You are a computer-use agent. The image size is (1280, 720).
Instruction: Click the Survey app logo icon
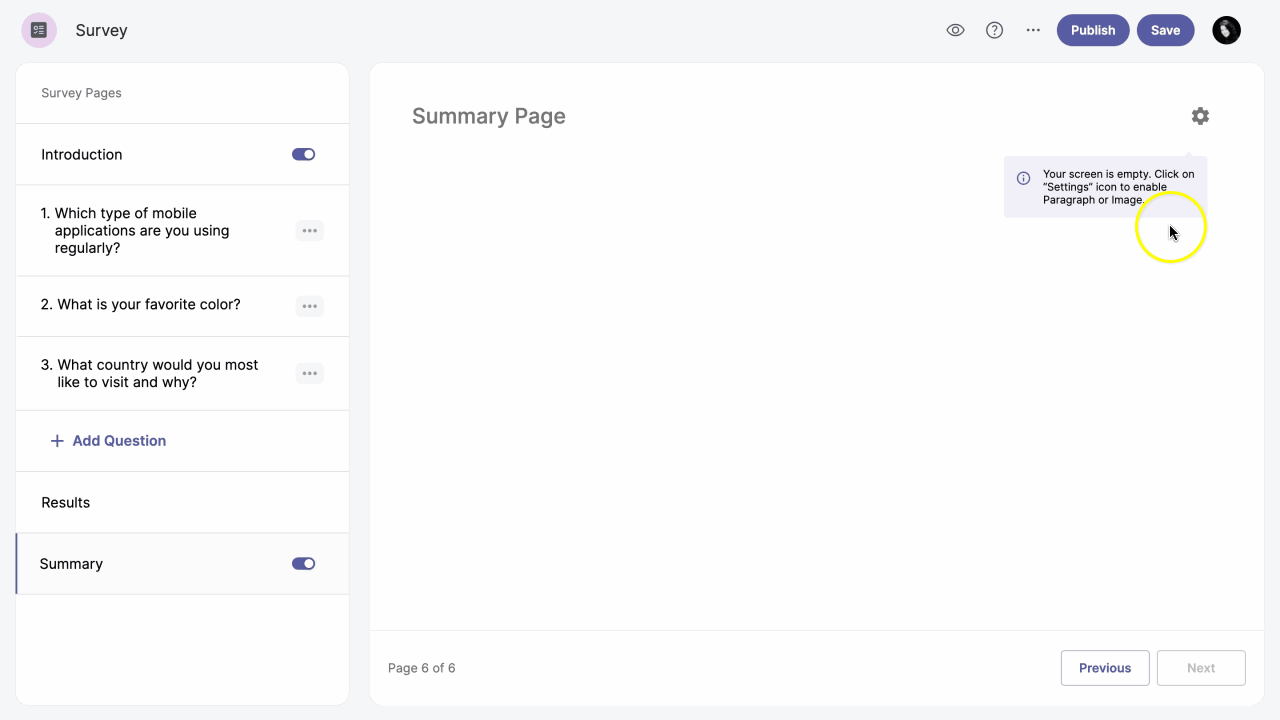point(39,30)
